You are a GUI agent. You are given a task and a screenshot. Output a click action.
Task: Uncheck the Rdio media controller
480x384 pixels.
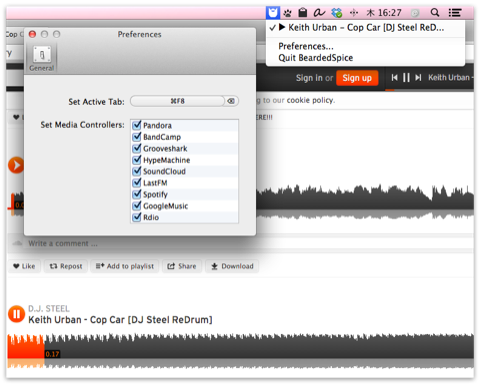(x=137, y=217)
